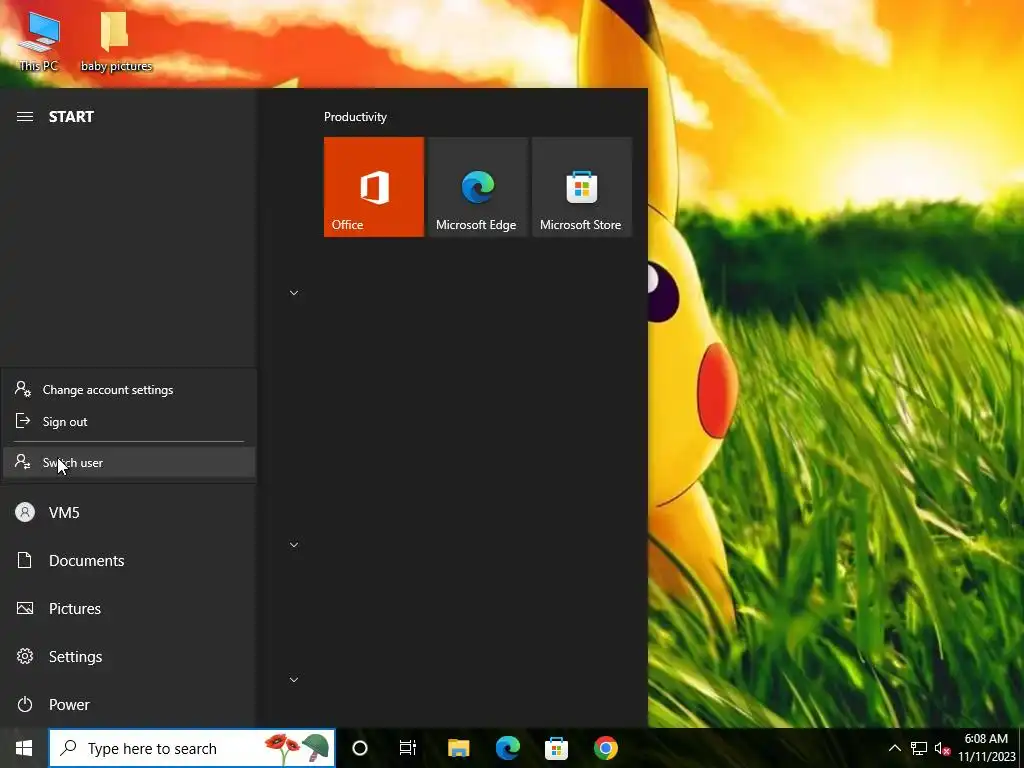Click the Type here to search box

(192, 748)
